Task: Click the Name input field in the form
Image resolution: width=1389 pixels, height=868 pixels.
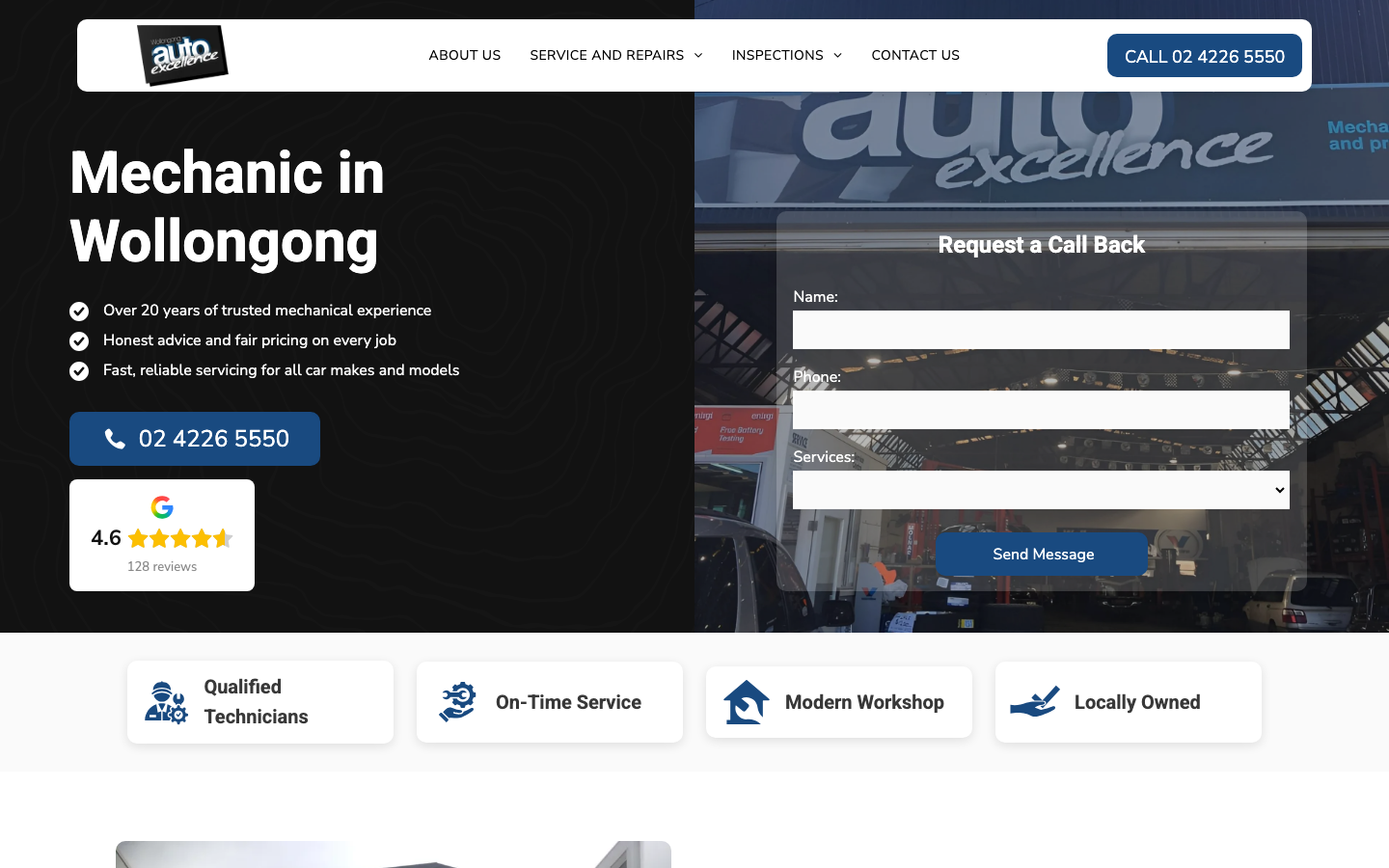Action: pyautogui.click(x=1041, y=329)
